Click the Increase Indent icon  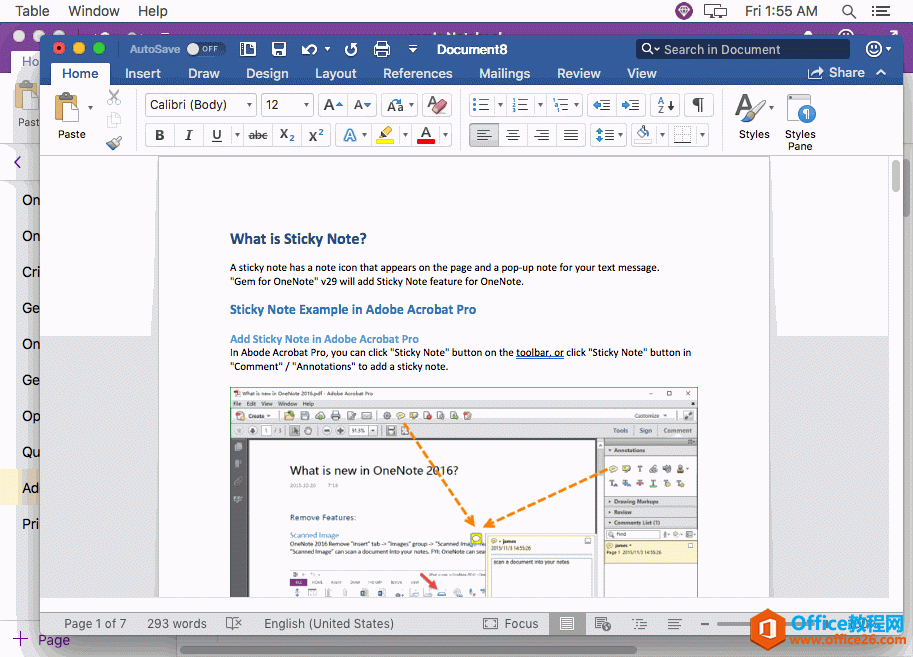pos(630,105)
